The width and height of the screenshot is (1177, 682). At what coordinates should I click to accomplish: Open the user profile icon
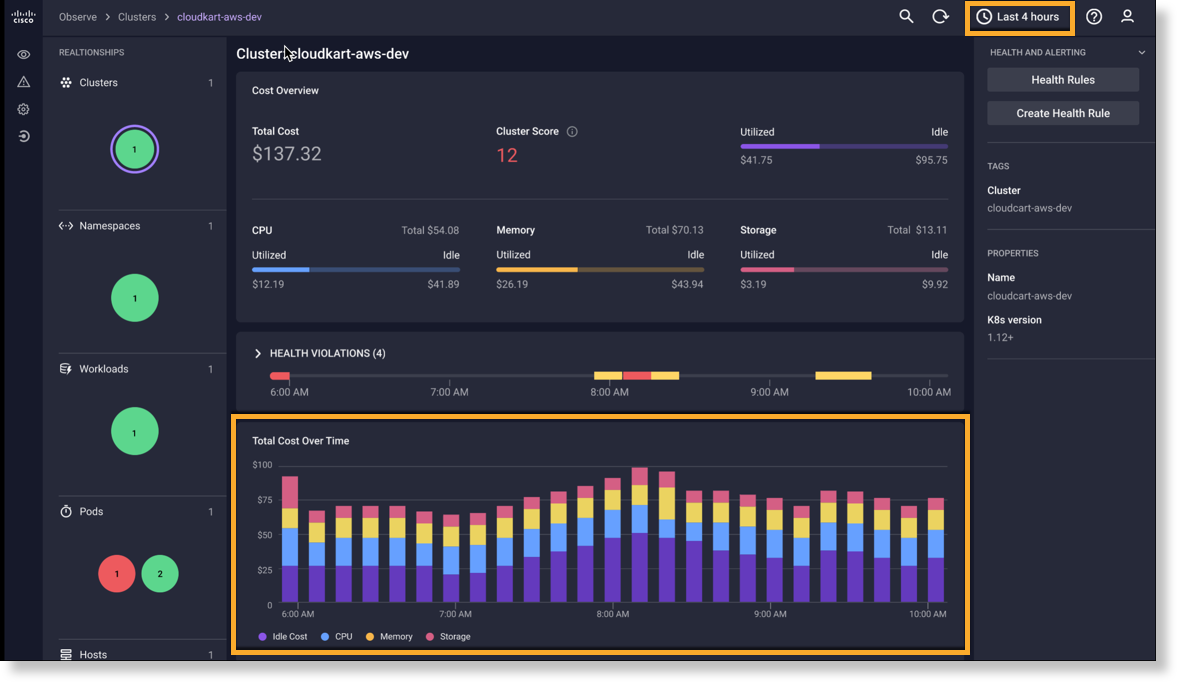point(1127,17)
